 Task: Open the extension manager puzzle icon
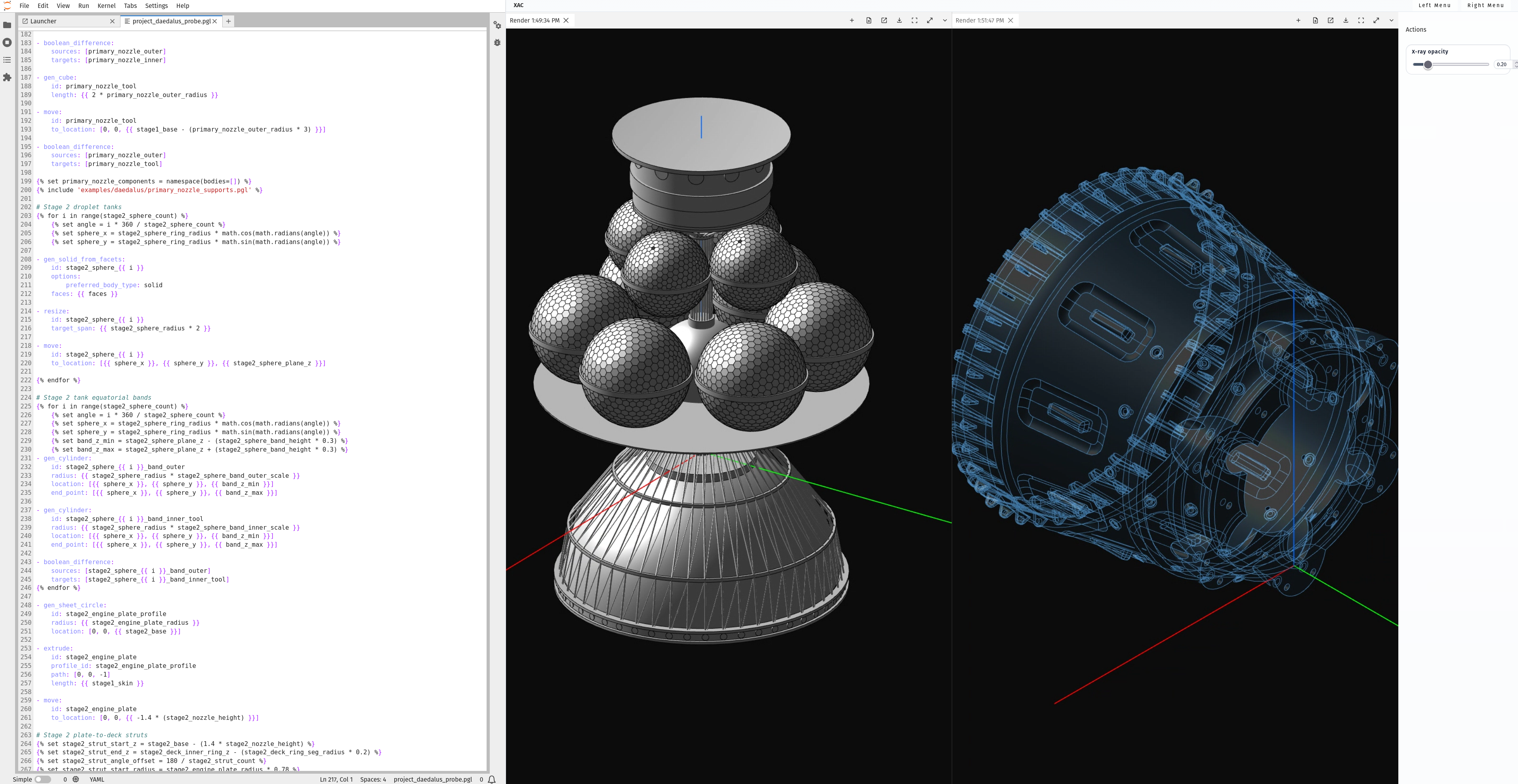click(7, 77)
